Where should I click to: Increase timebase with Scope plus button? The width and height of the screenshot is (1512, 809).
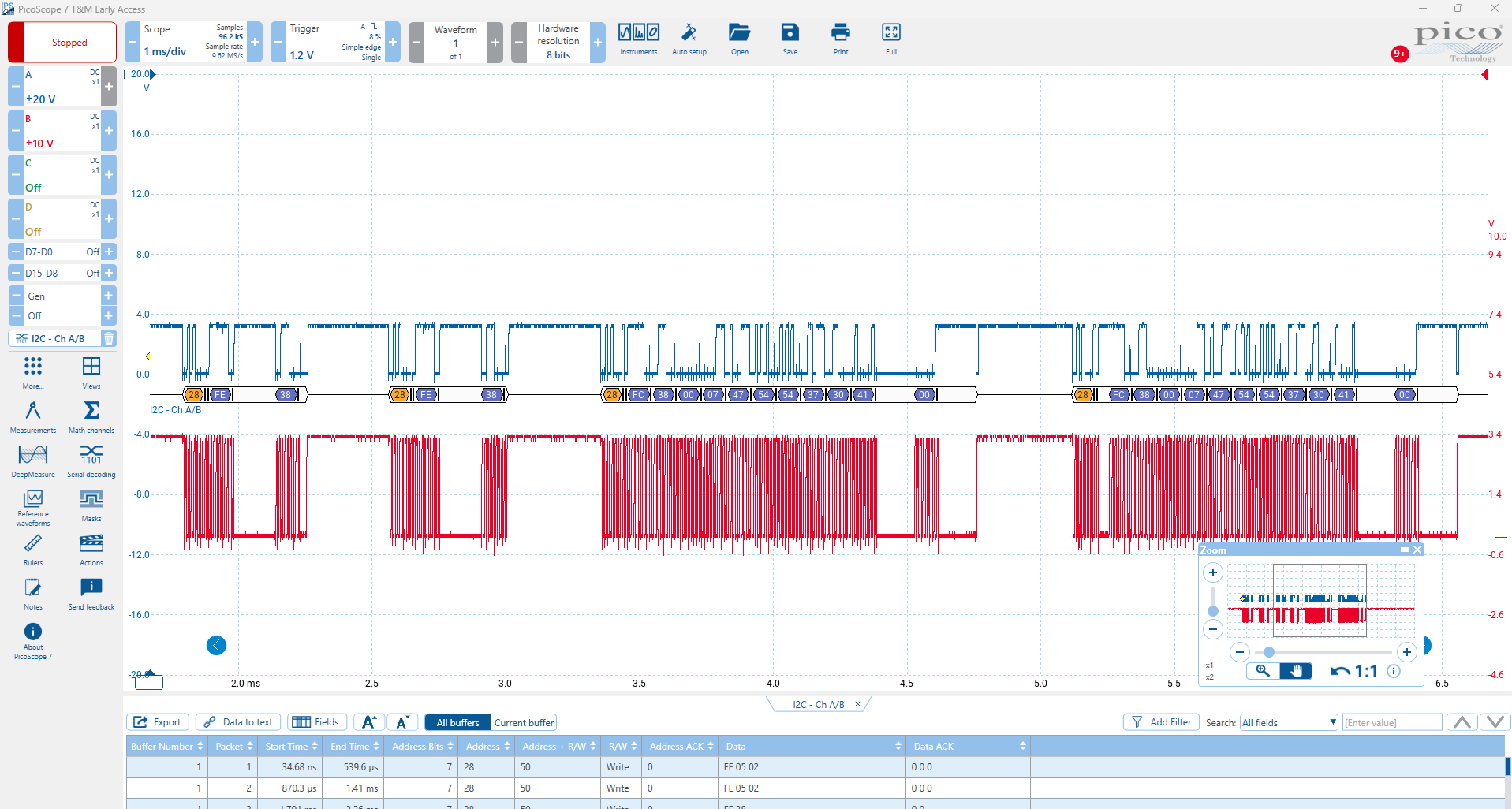pos(255,42)
